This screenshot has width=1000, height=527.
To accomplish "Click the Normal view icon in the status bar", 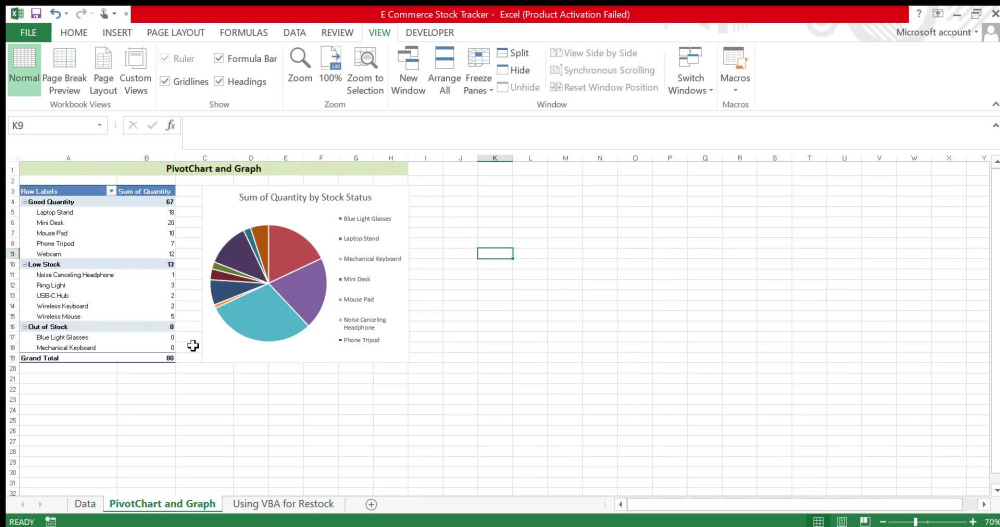I will [818, 522].
